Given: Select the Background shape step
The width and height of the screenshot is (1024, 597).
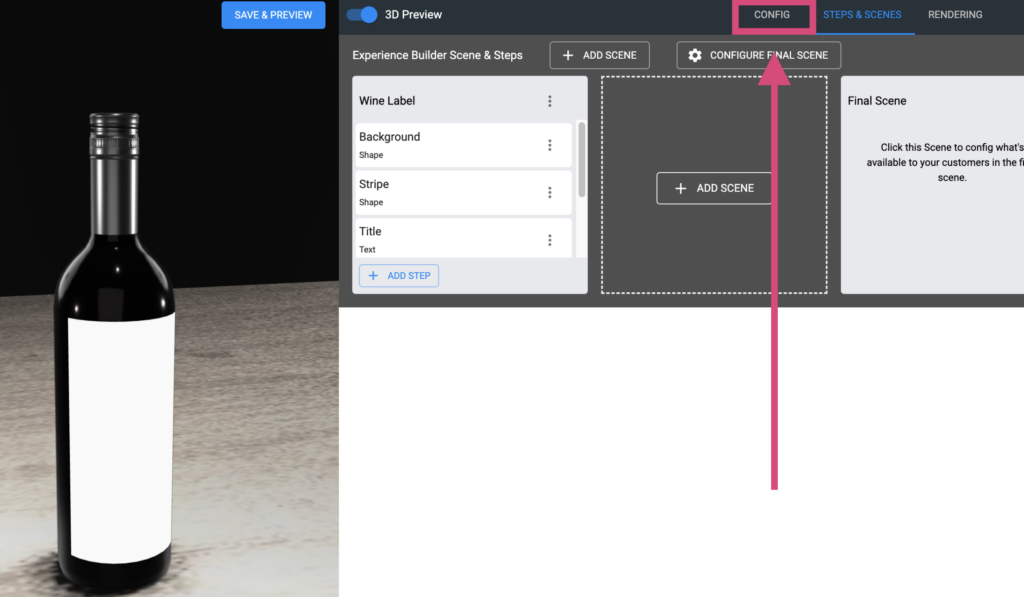Looking at the screenshot, I should (463, 145).
